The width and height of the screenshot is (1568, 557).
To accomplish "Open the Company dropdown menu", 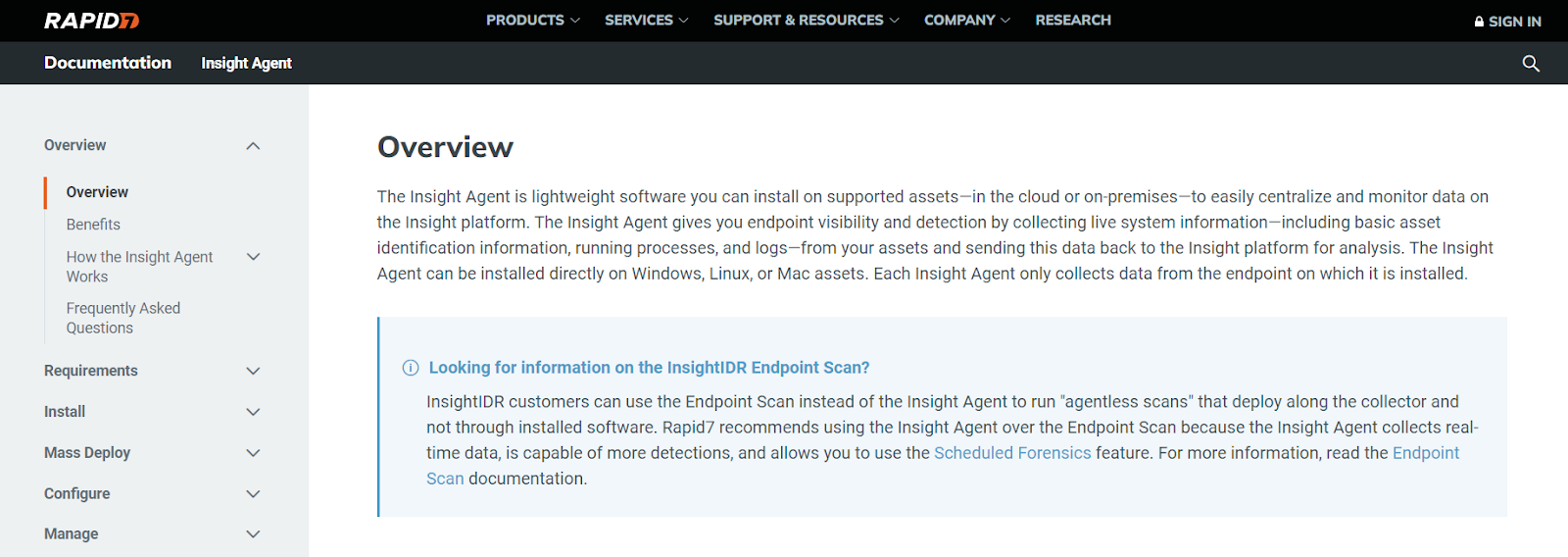I will tap(967, 20).
